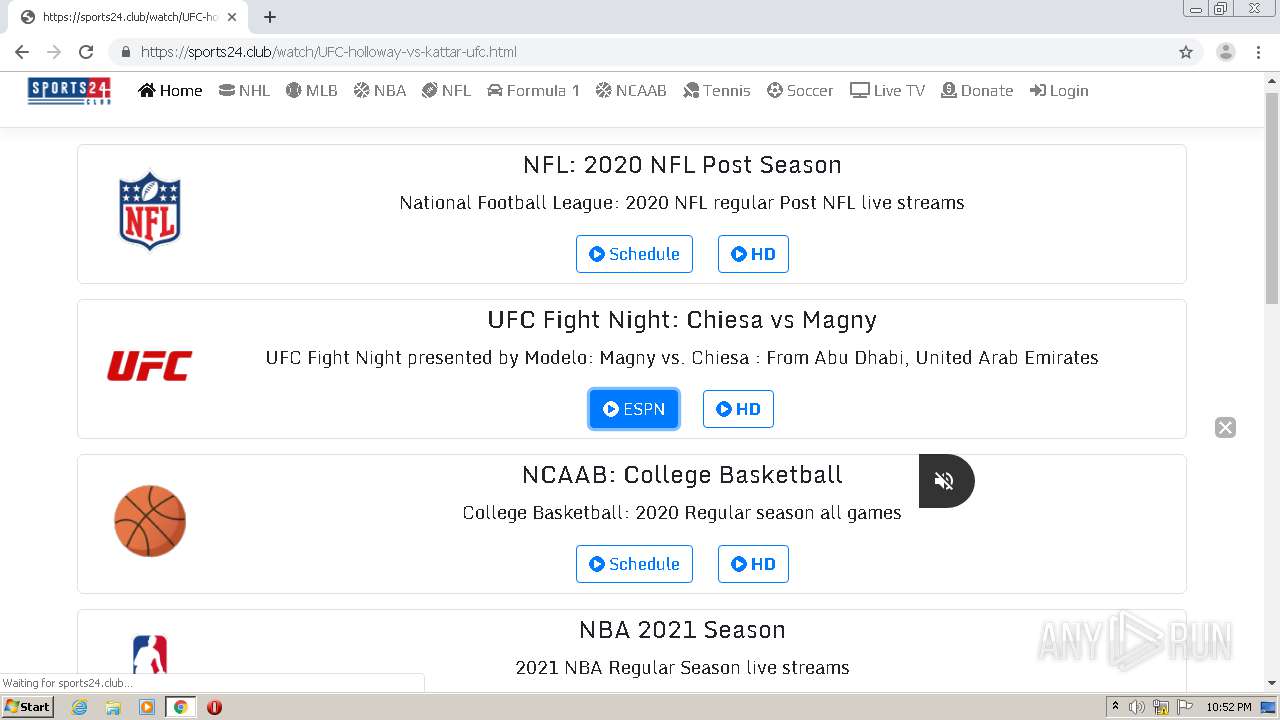
Task: Click the basketball image
Action: (150, 521)
